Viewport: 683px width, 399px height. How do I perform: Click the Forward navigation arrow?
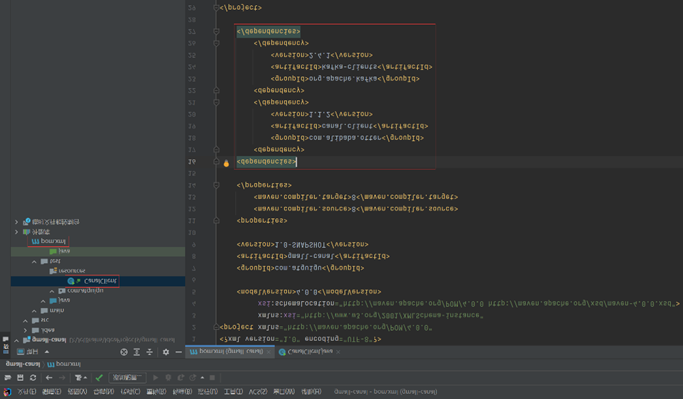(62, 378)
